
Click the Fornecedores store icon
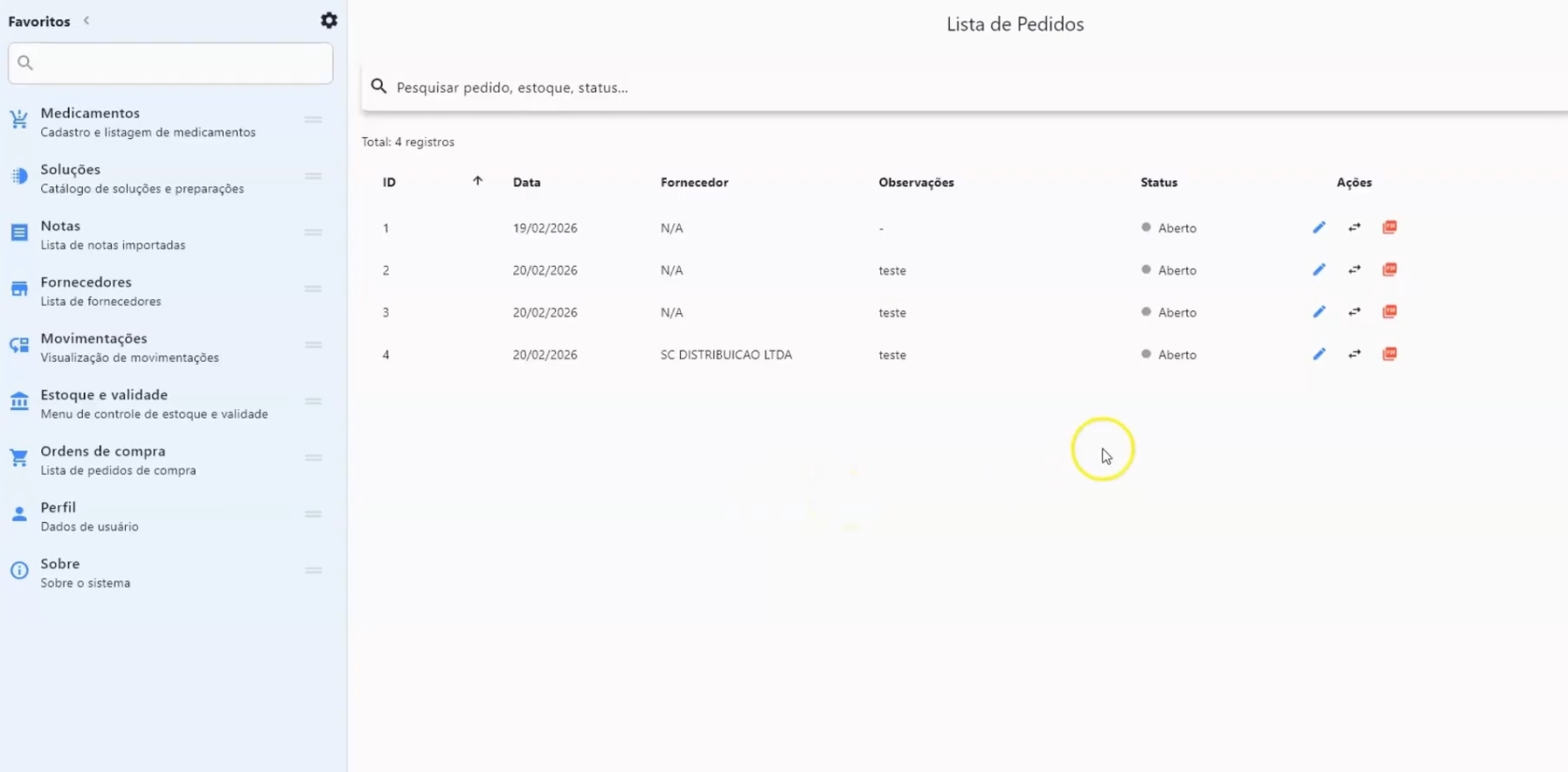coord(19,289)
